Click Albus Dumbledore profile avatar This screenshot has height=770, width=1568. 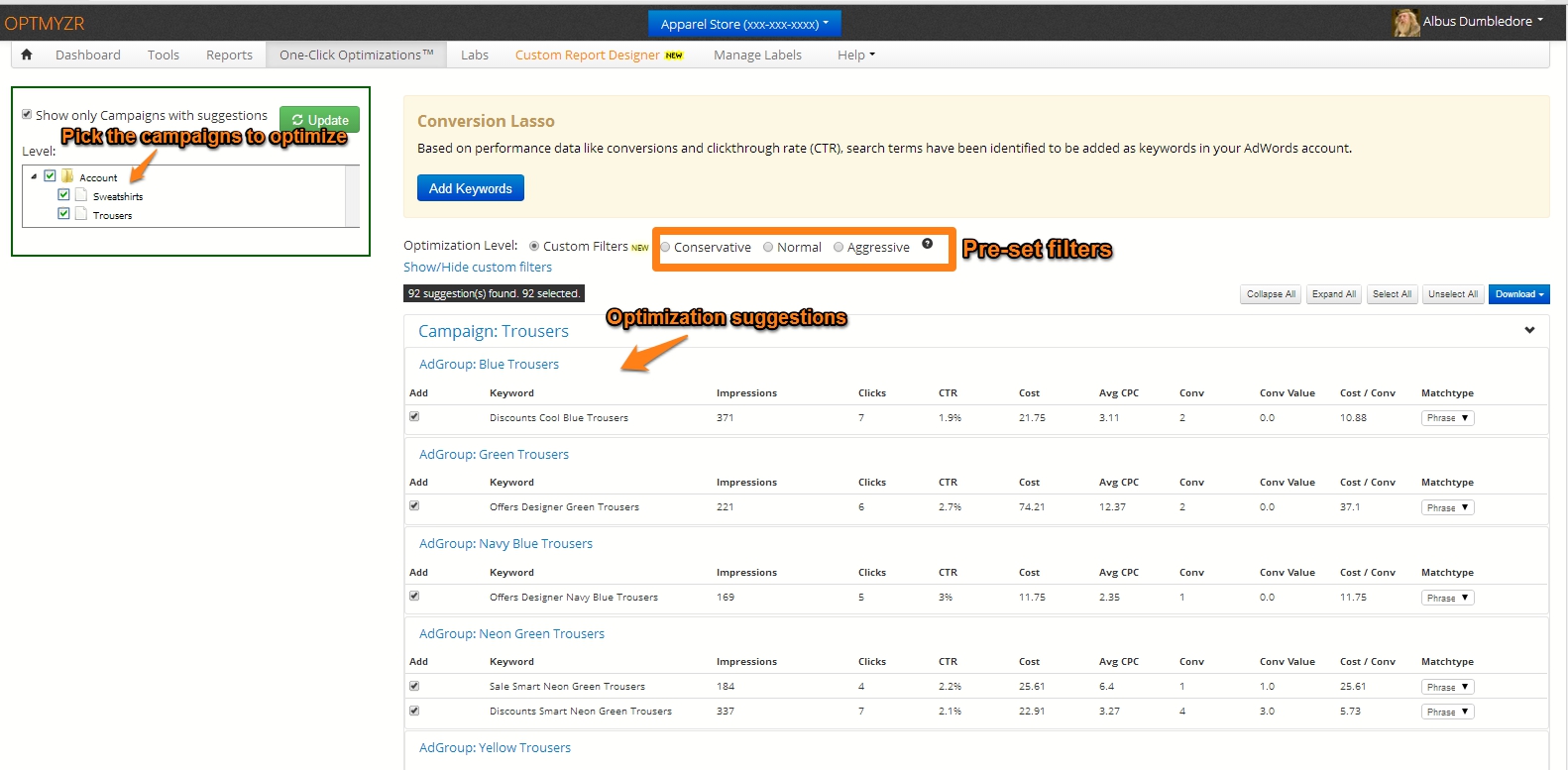tap(1405, 22)
